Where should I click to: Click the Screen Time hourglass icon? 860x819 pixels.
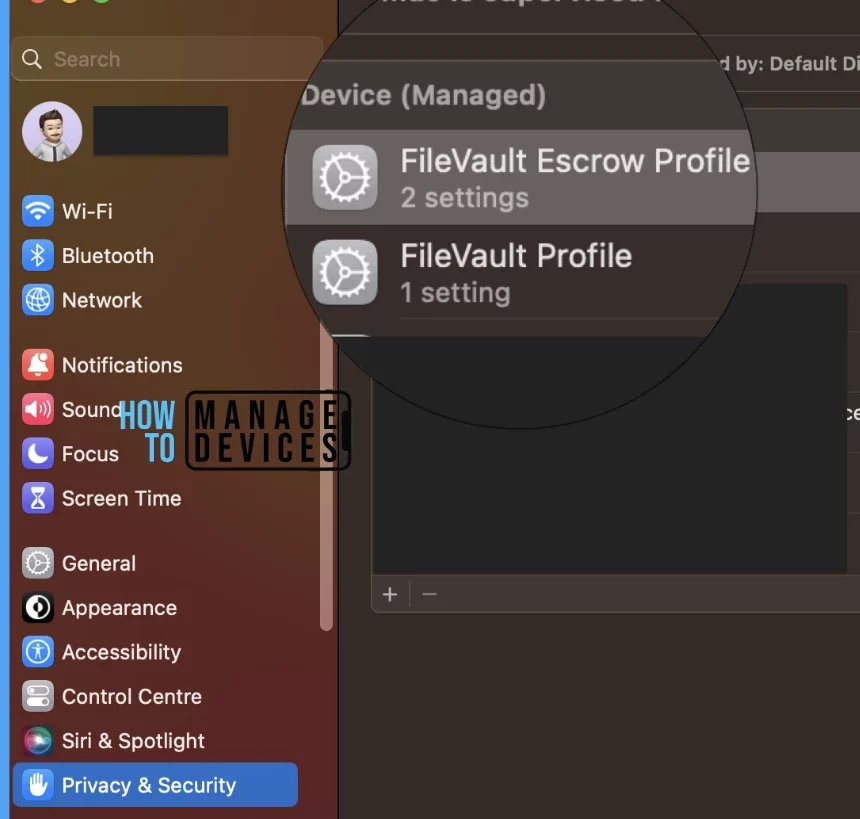tap(38, 498)
